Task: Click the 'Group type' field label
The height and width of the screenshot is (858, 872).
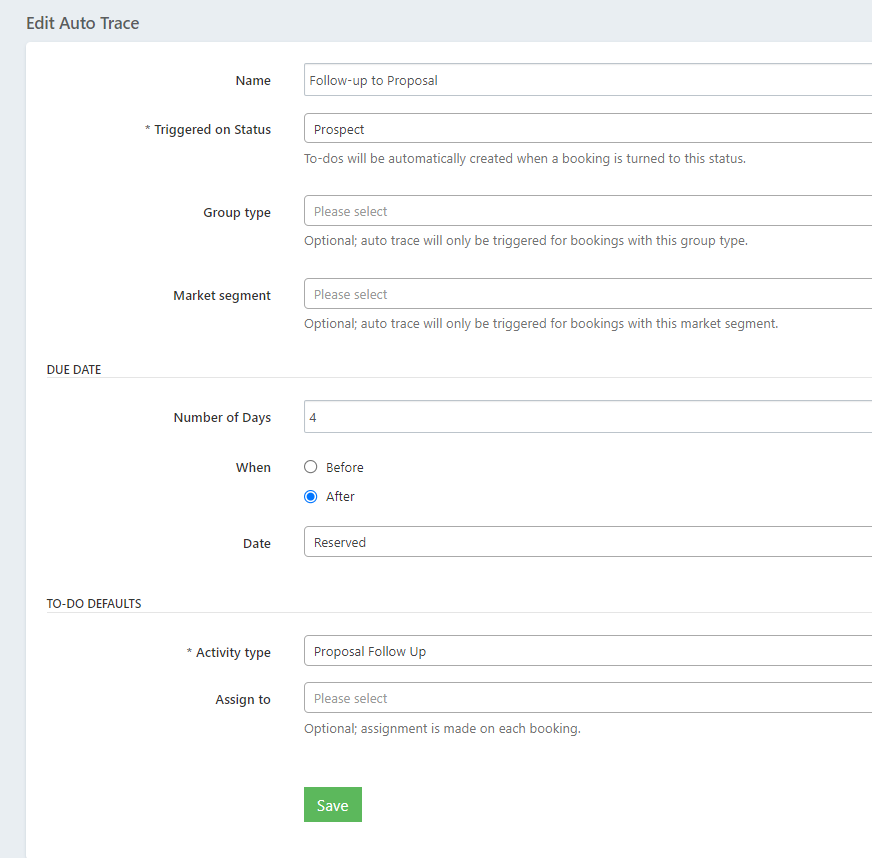Action: (237, 213)
